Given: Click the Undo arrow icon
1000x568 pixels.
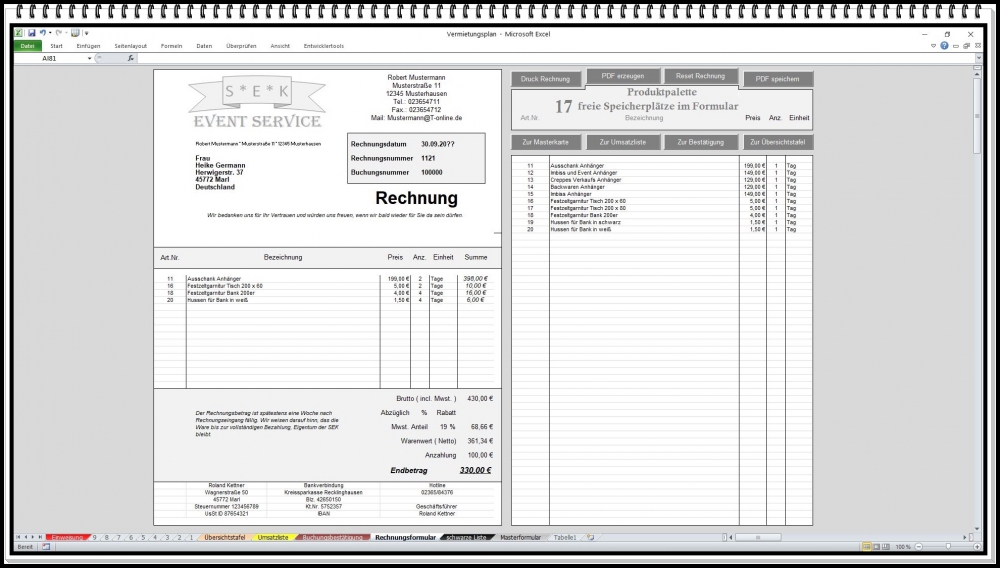Looking at the screenshot, I should (43, 33).
